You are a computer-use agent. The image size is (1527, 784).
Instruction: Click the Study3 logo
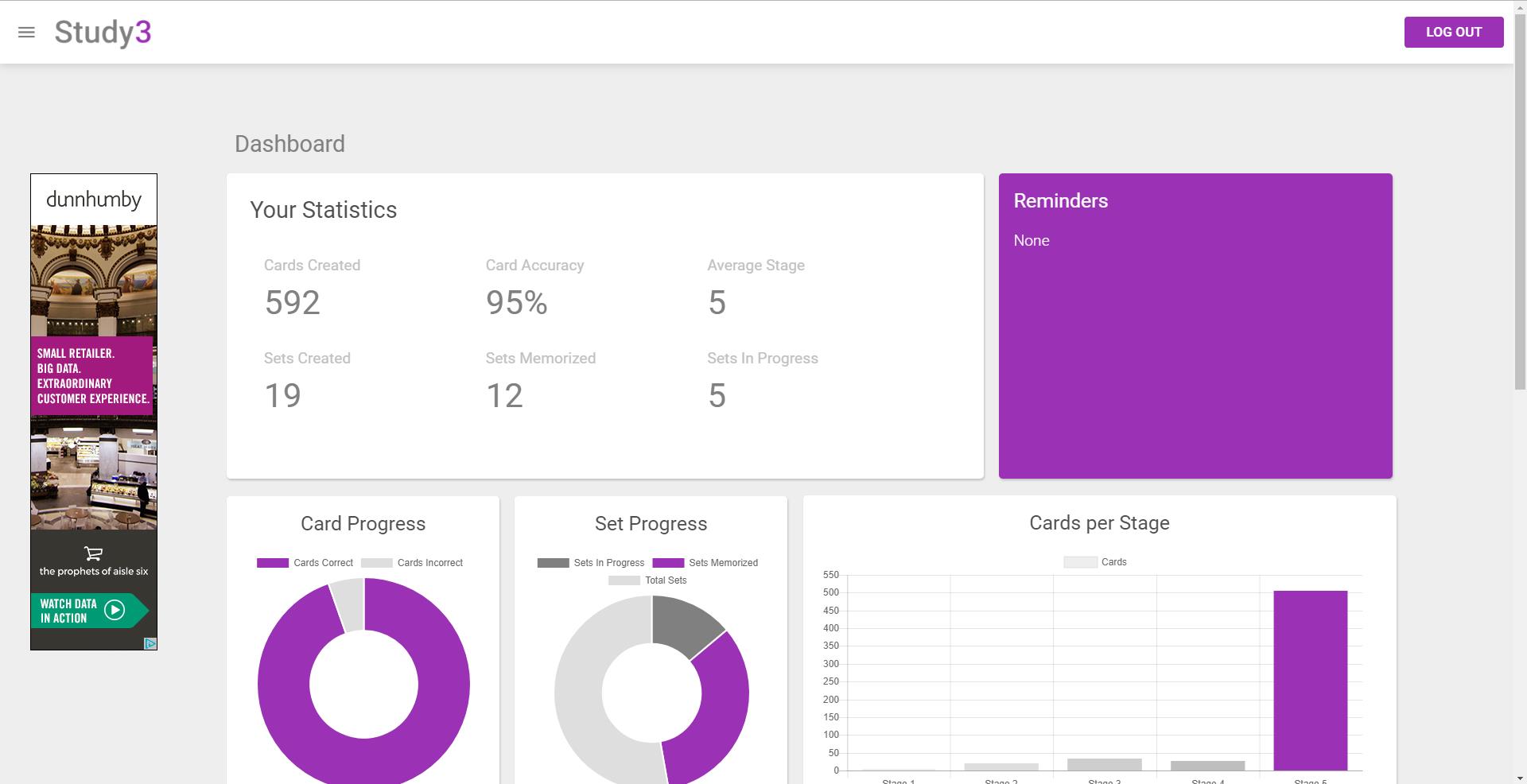coord(103,33)
